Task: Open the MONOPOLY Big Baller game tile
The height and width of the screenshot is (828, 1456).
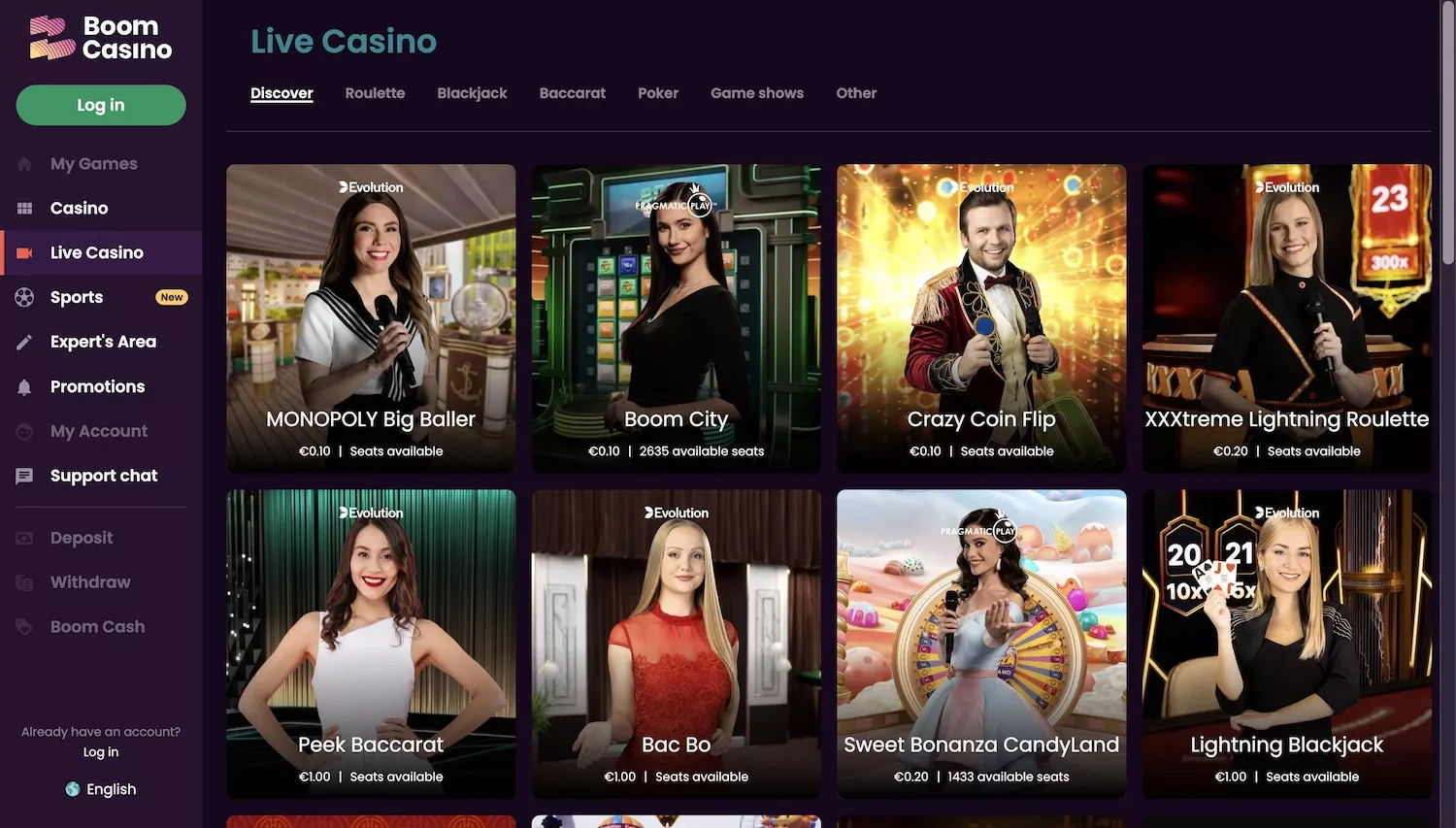Action: pos(371,318)
